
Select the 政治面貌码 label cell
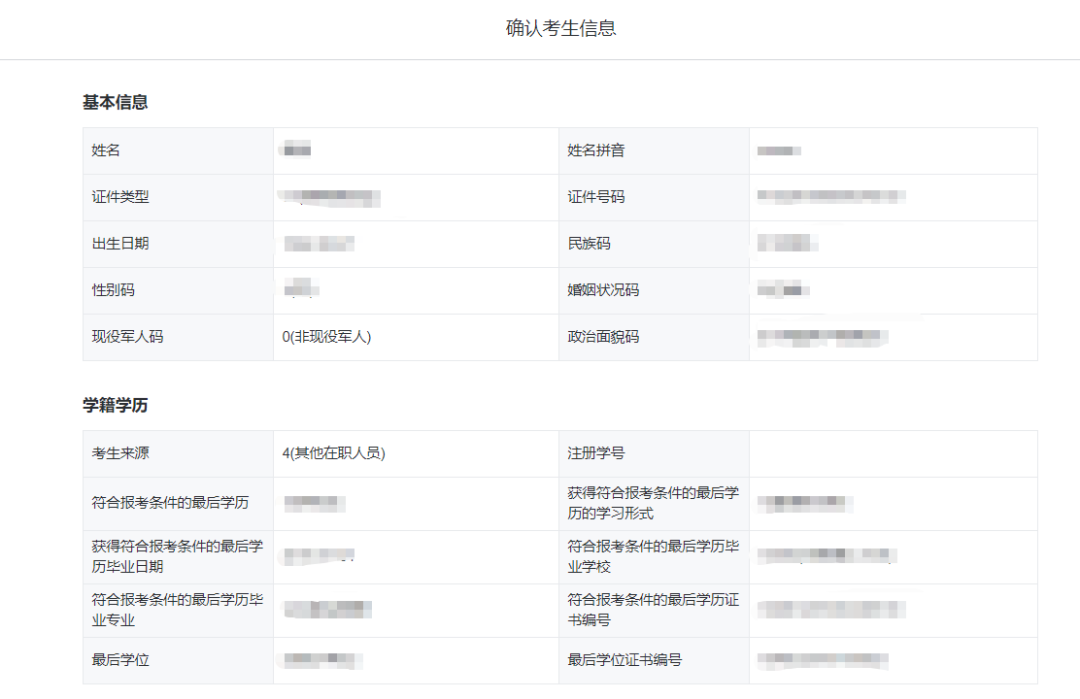pos(654,337)
